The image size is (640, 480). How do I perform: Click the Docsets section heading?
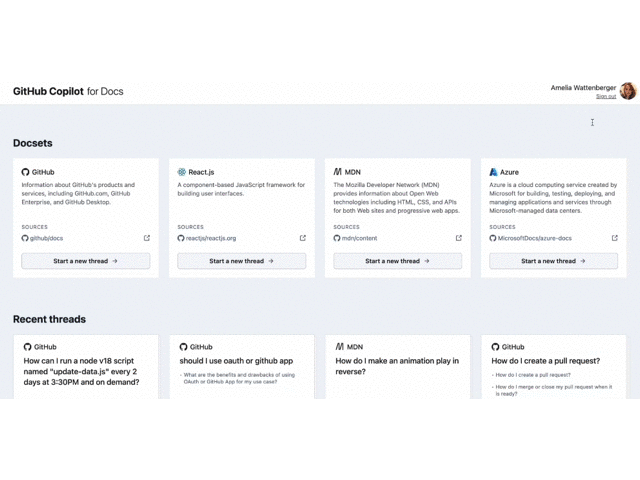coord(33,143)
